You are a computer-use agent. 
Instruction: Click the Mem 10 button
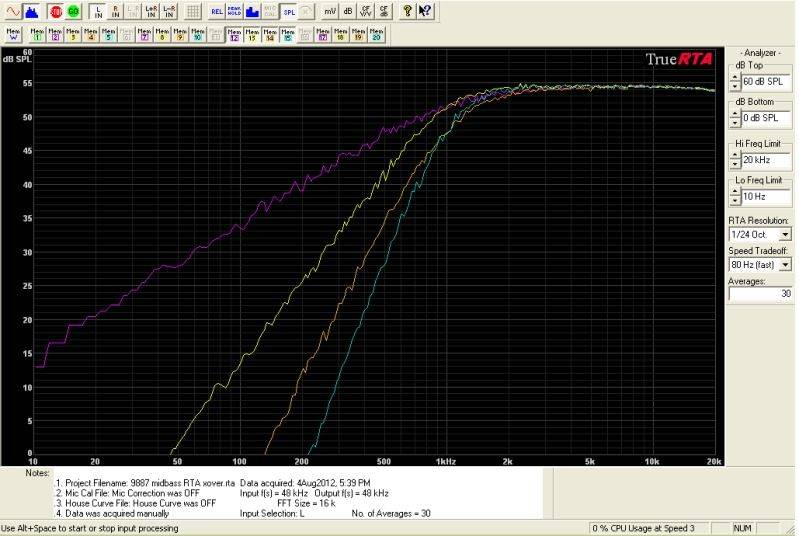click(x=198, y=35)
